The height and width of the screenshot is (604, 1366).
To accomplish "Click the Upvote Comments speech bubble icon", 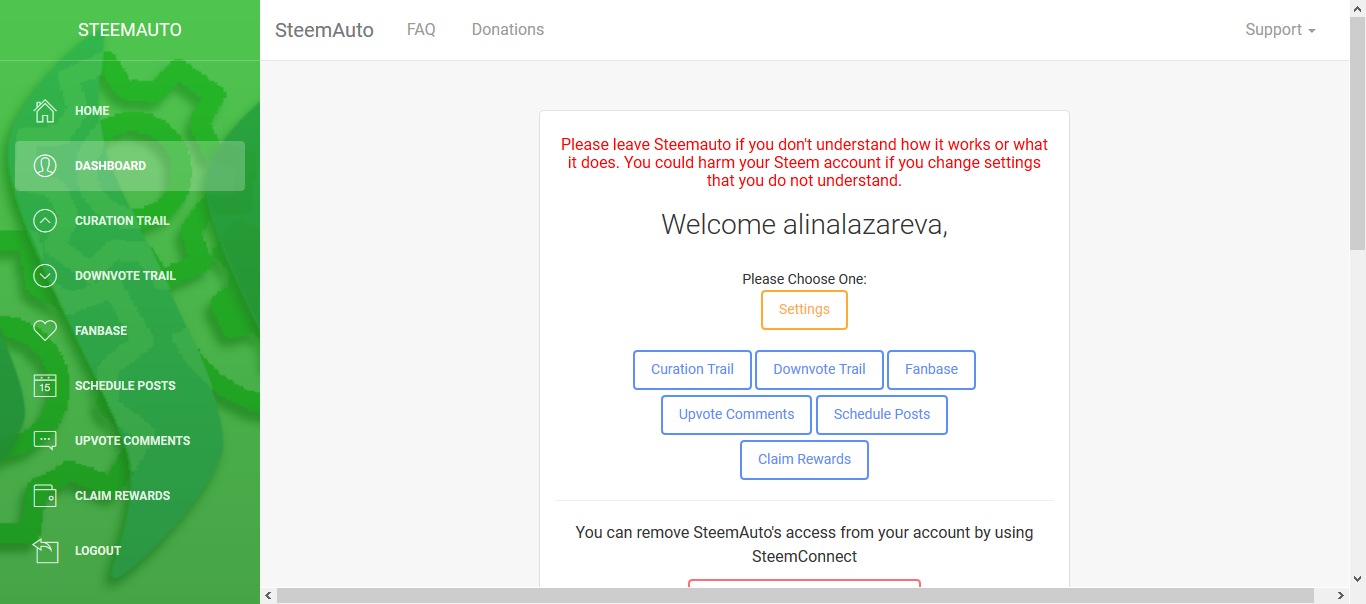I will [x=45, y=441].
